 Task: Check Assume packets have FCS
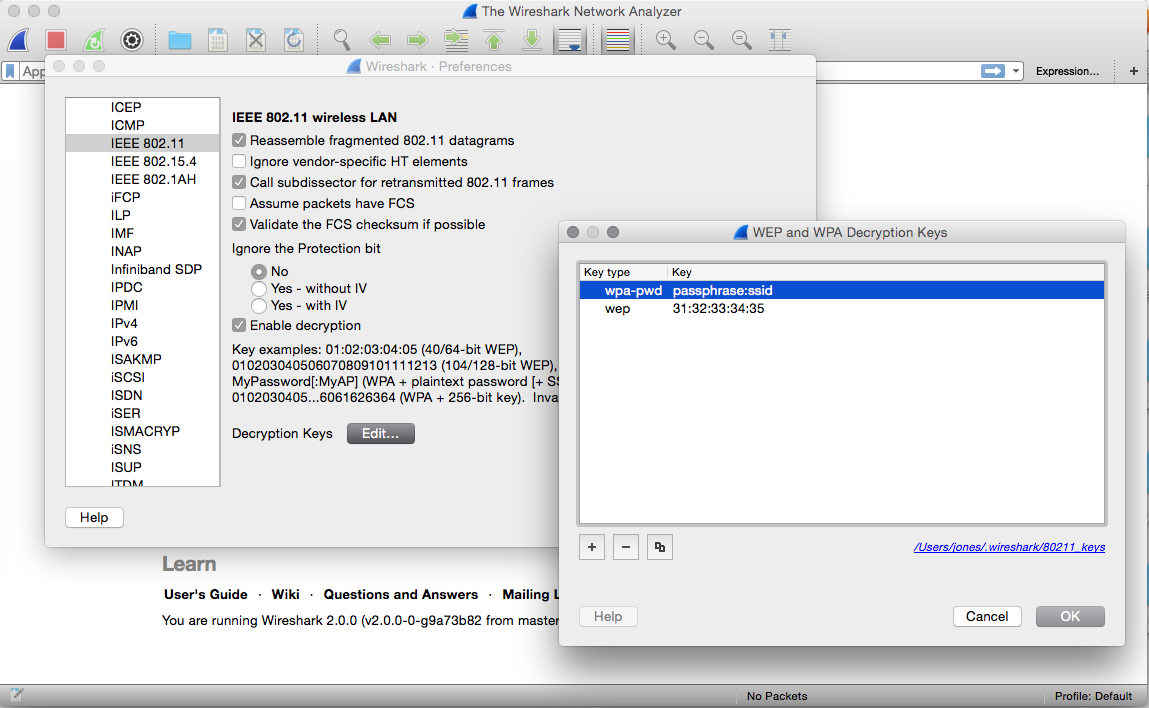(x=239, y=203)
